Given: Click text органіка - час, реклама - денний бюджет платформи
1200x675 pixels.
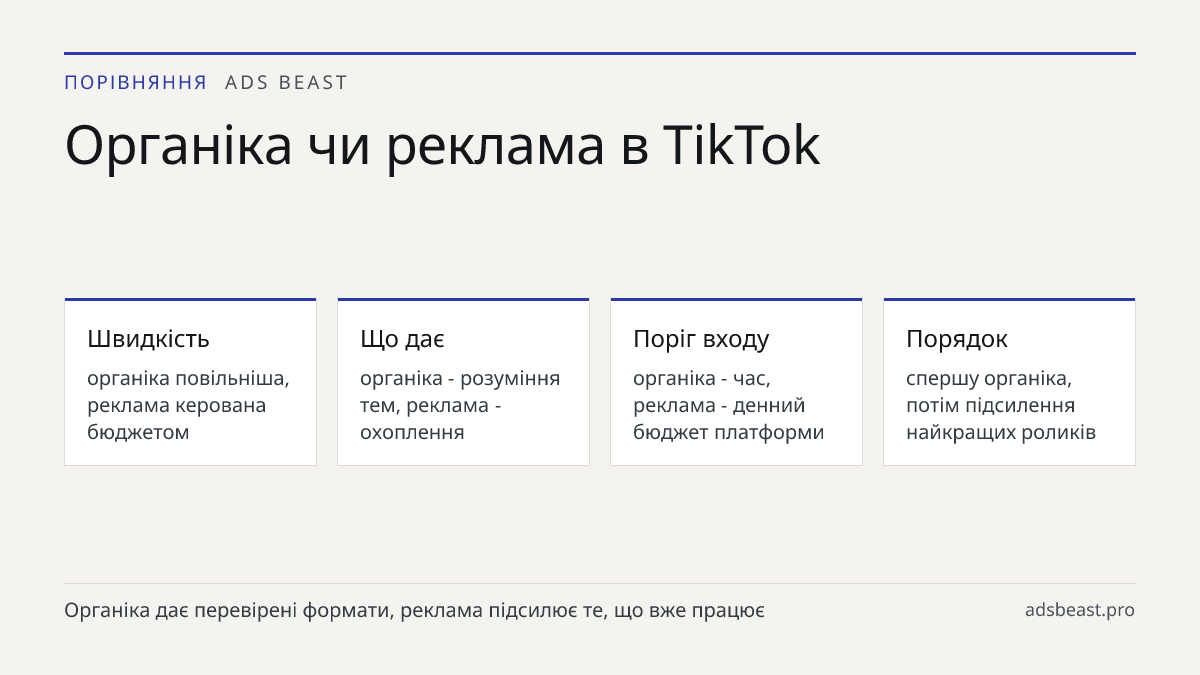Looking at the screenshot, I should tap(729, 405).
